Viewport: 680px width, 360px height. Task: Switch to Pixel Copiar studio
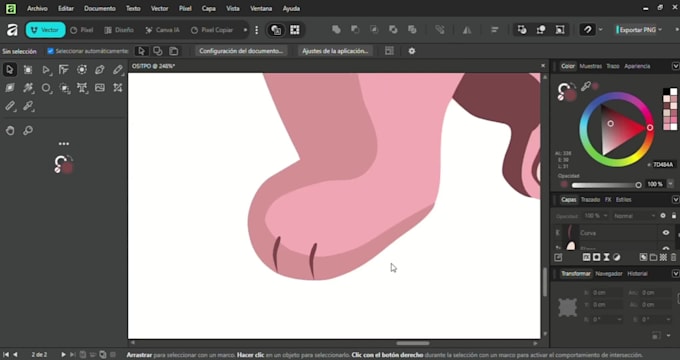pyautogui.click(x=212, y=30)
